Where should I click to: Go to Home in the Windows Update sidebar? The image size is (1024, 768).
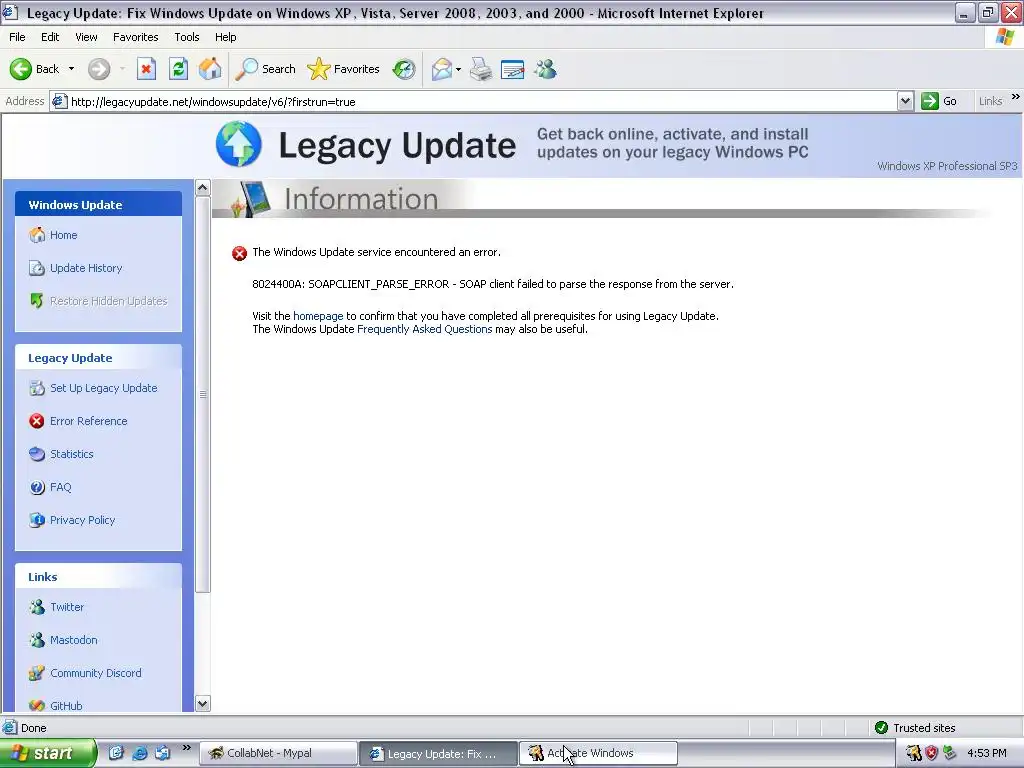coord(63,235)
